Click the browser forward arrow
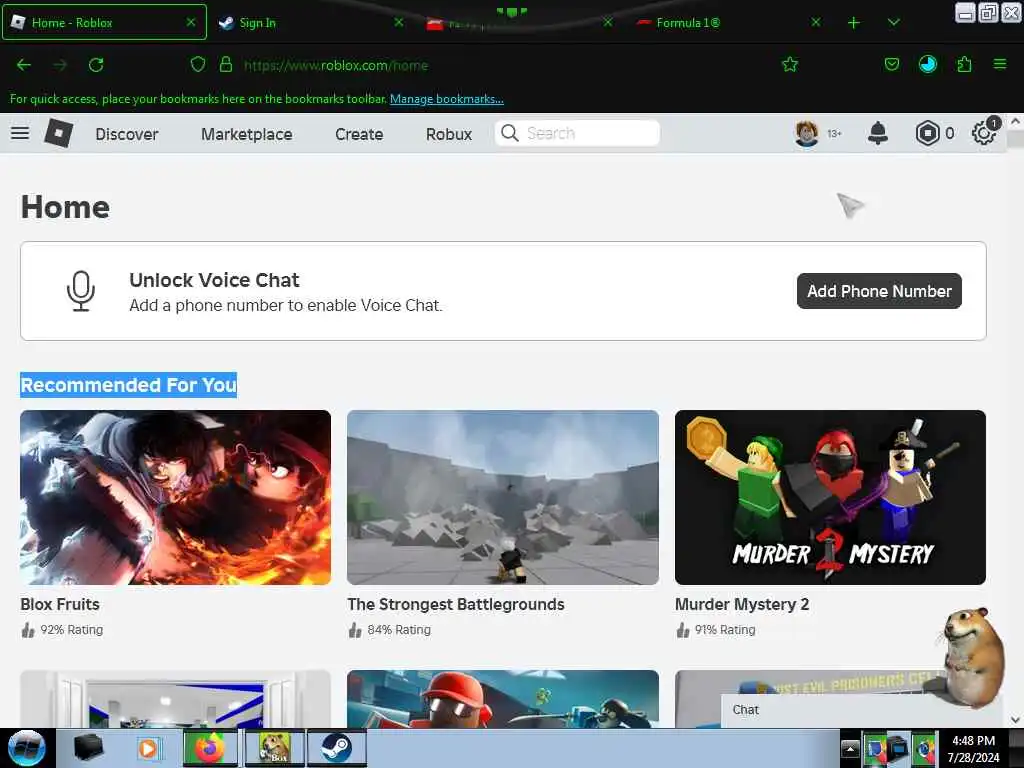This screenshot has height=768, width=1024. pyautogui.click(x=60, y=65)
